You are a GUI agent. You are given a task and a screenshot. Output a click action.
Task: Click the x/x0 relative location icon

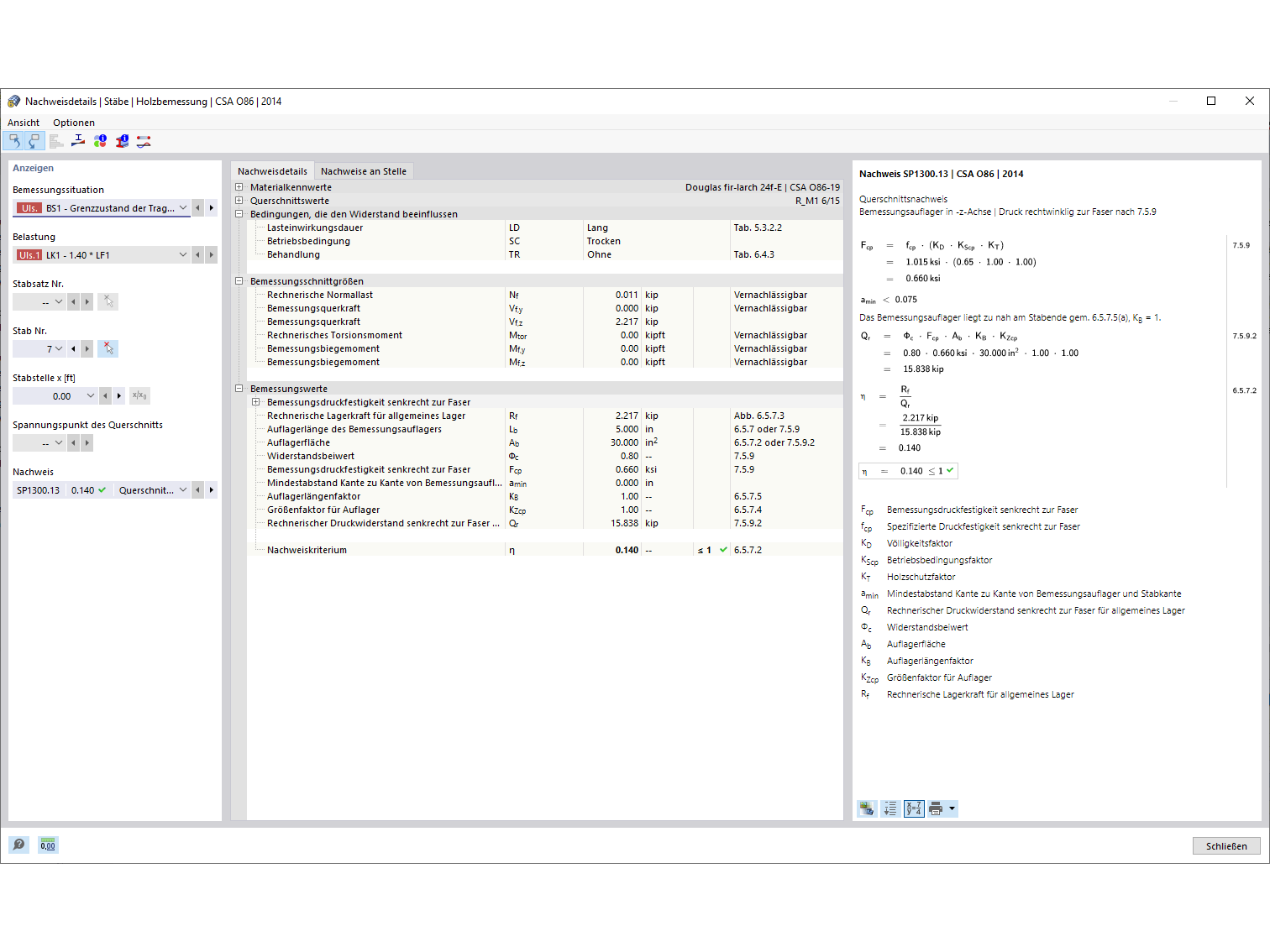(x=139, y=395)
